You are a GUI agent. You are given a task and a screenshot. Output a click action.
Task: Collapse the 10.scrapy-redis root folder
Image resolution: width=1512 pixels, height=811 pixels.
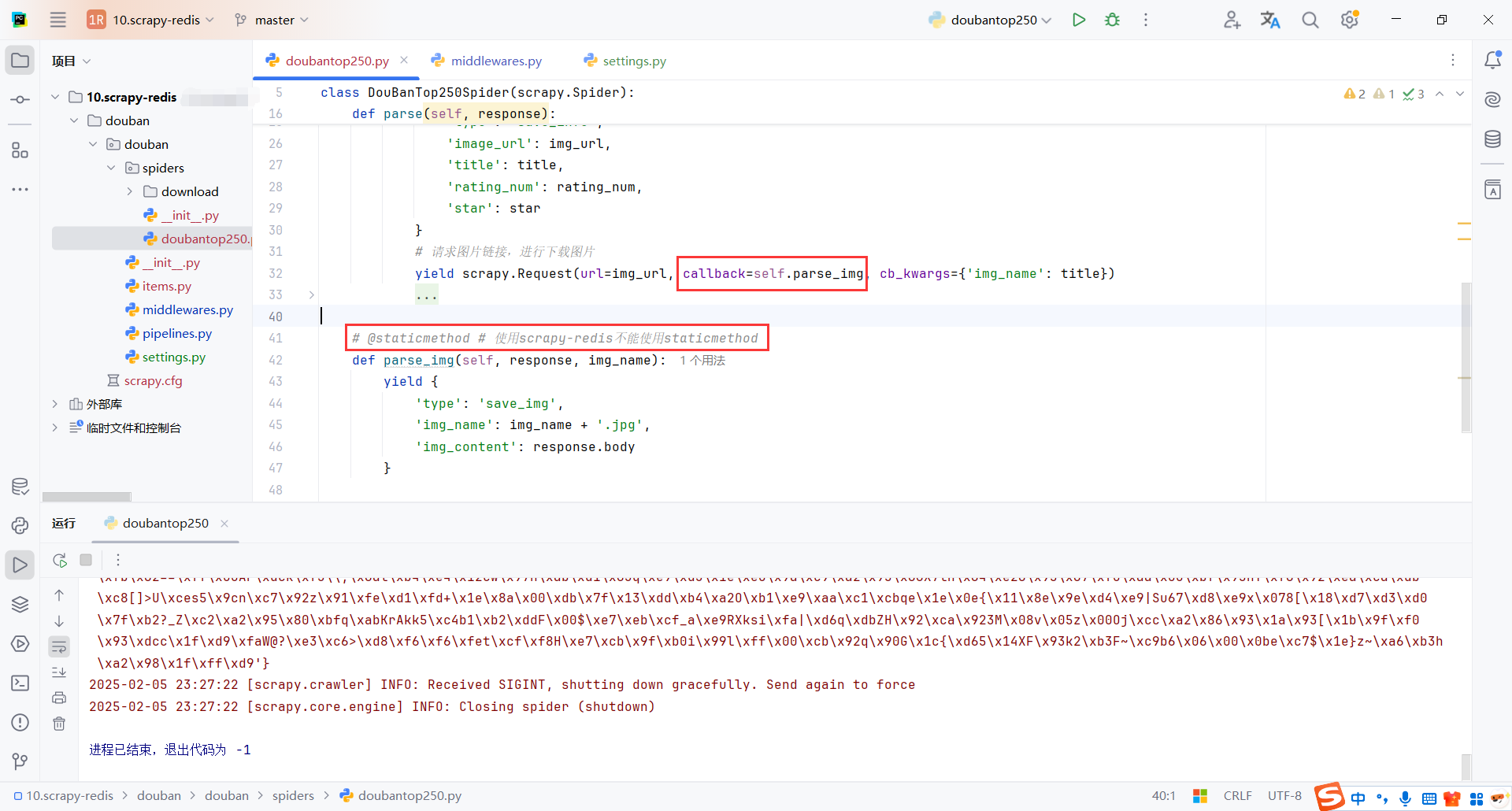55,97
